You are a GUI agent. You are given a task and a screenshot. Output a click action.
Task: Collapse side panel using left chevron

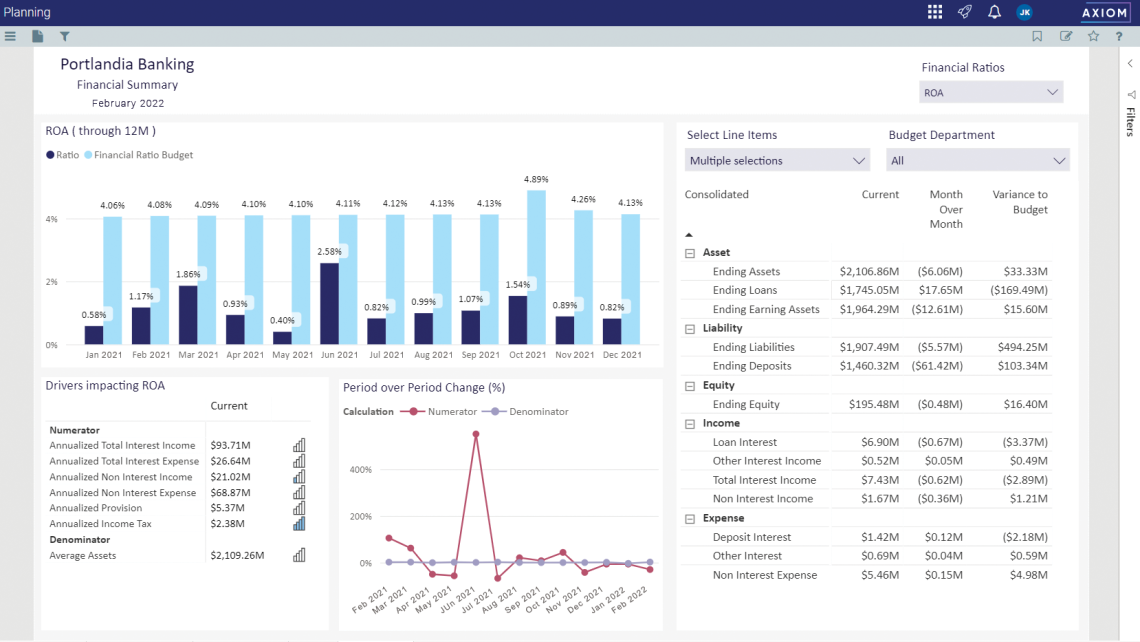click(1131, 63)
